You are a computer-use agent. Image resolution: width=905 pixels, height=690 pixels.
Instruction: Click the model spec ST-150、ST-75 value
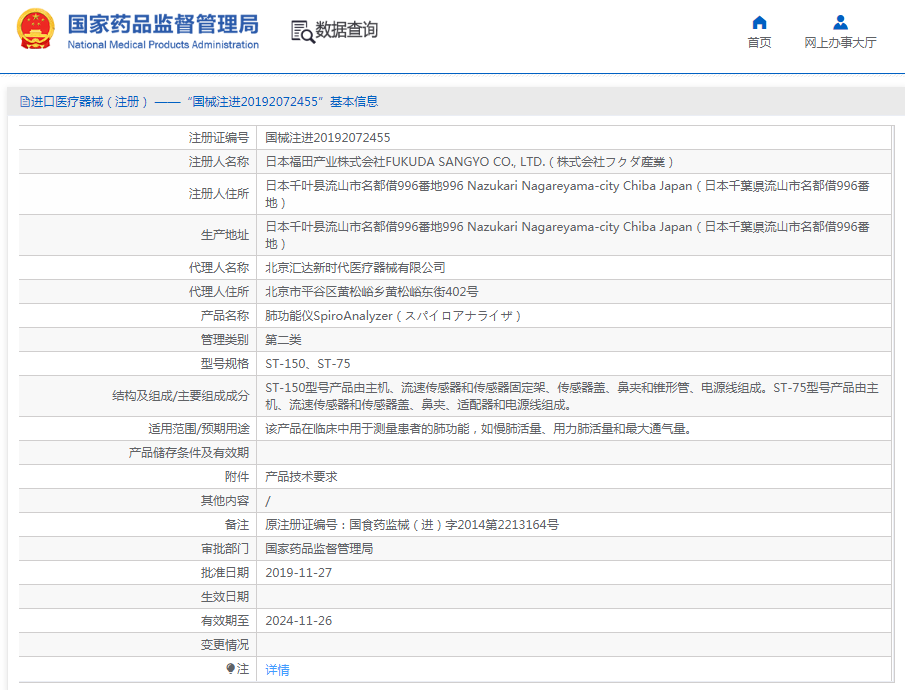click(307, 364)
